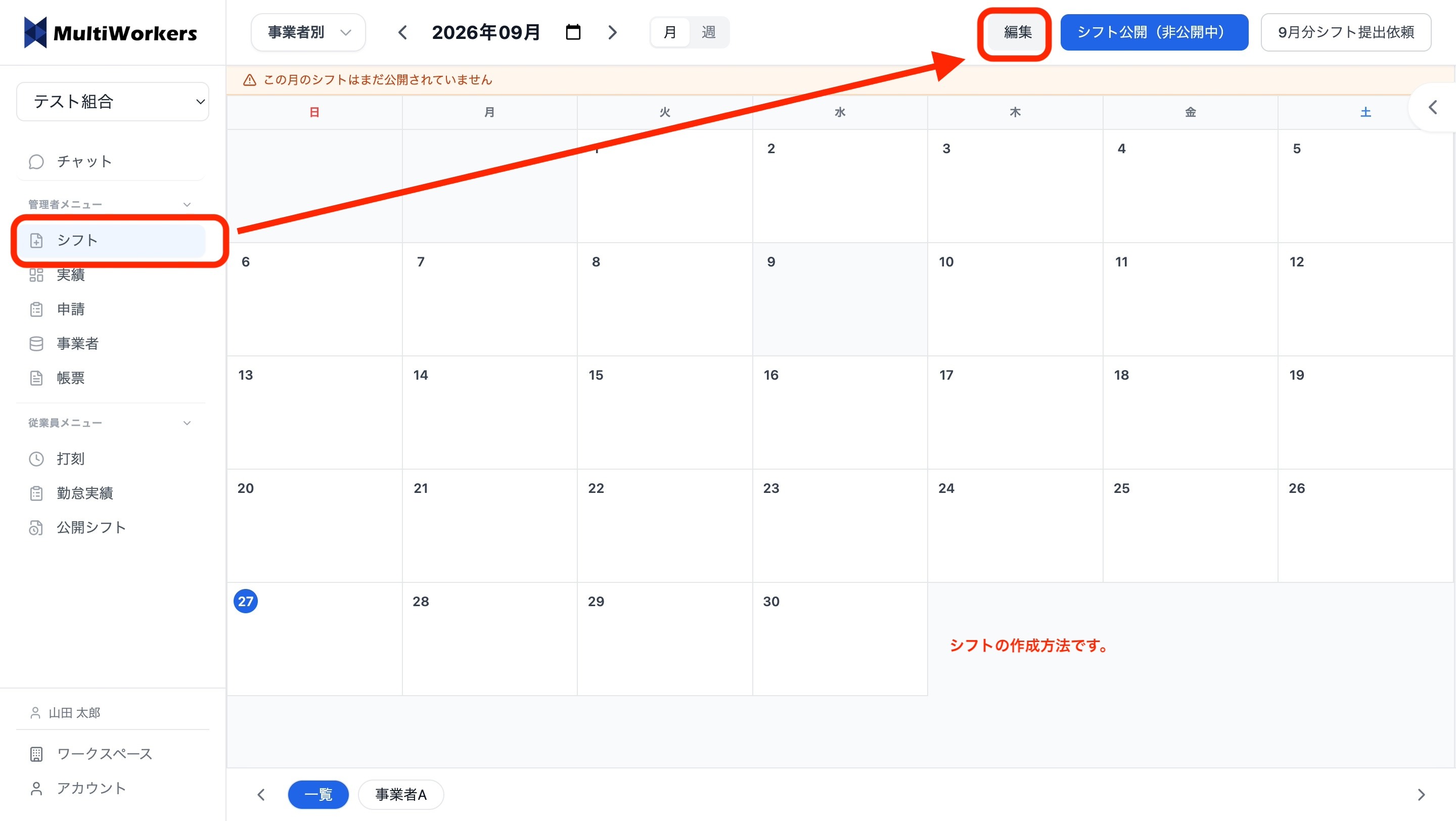Click the MultiWorkers logo
The width and height of the screenshot is (1456, 821).
[111, 33]
